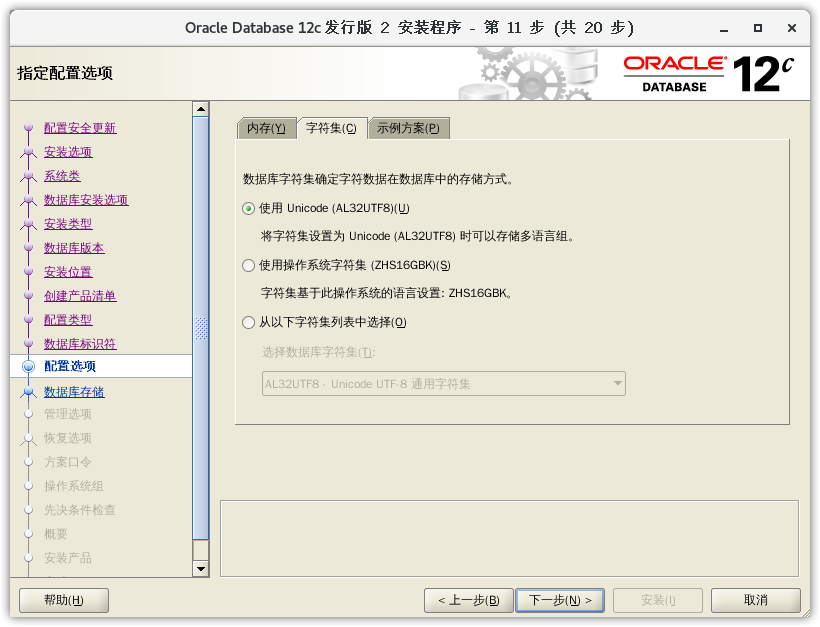Click the step list vertical scrollbar

pos(201,330)
